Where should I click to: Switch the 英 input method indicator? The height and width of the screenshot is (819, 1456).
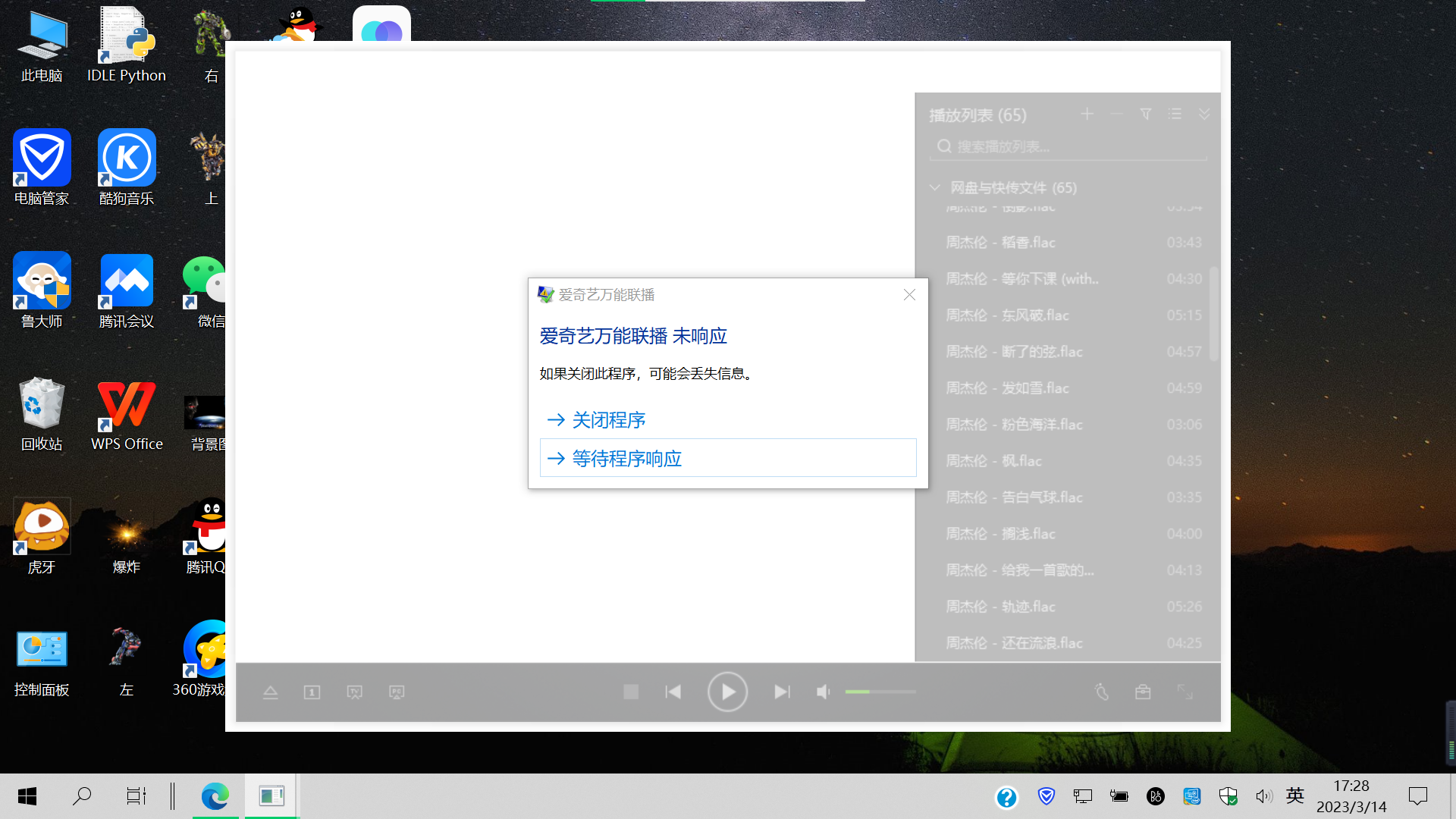1295,795
